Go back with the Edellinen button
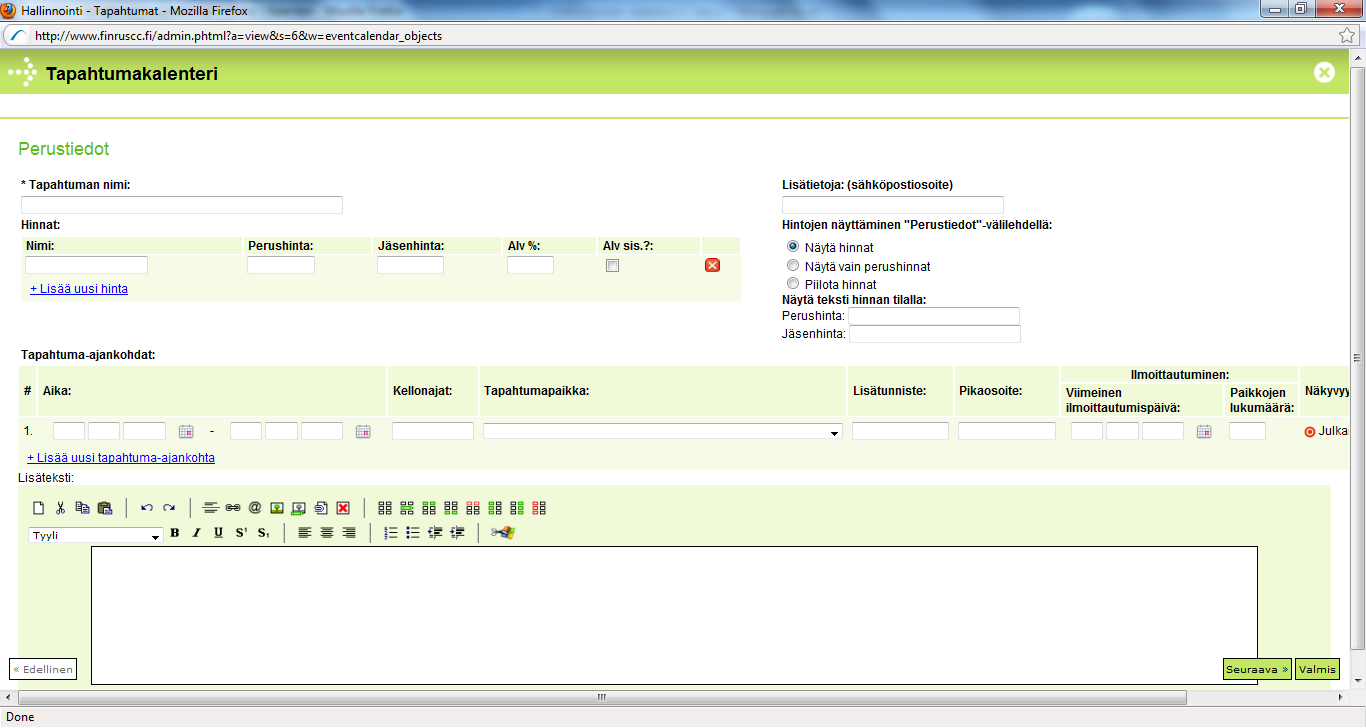The height and width of the screenshot is (728, 1366). (x=43, y=669)
